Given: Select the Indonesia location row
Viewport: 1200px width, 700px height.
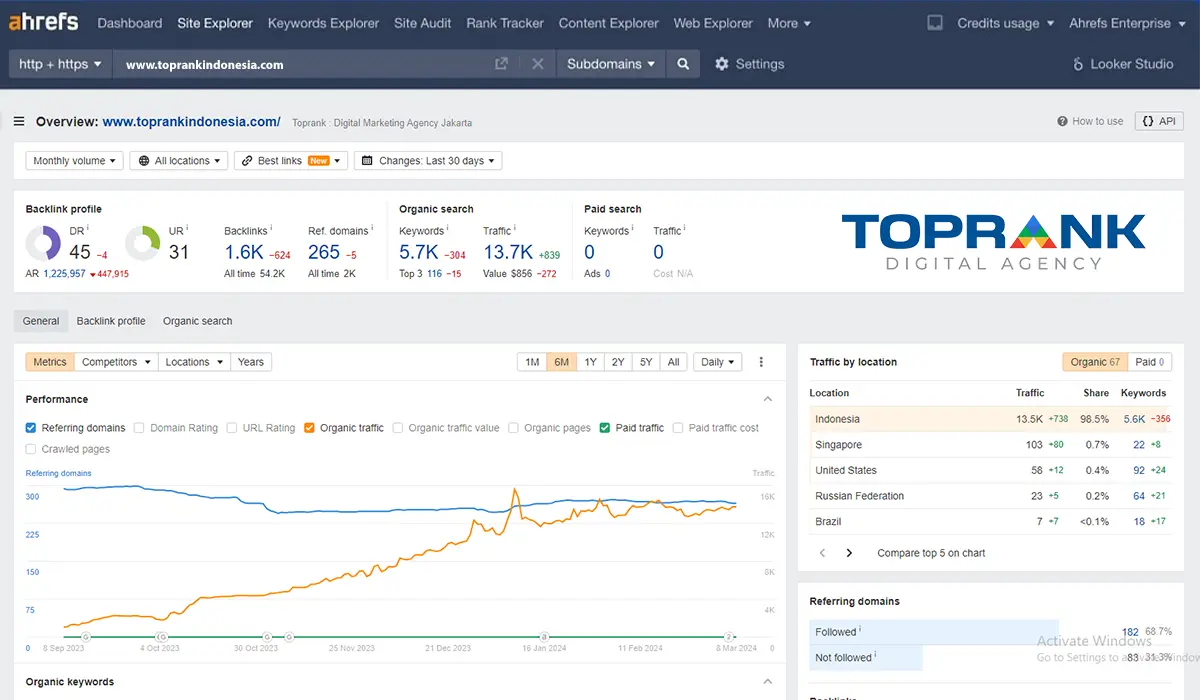Looking at the screenshot, I should click(x=990, y=419).
